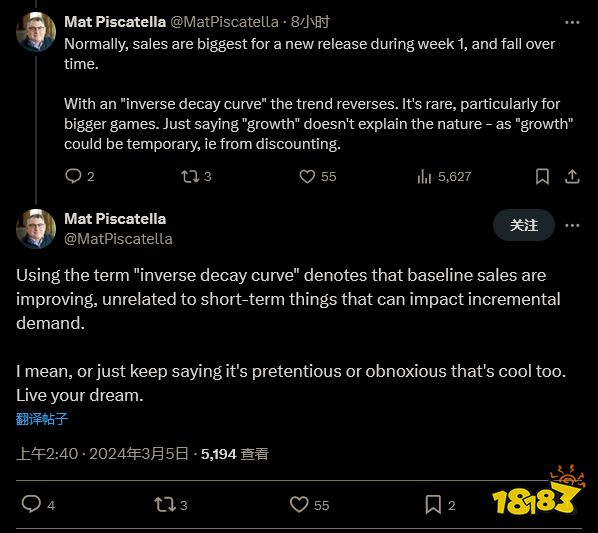The width and height of the screenshot is (598, 533).
Task: Retweet the first tweet about decay curve
Action: (196, 177)
